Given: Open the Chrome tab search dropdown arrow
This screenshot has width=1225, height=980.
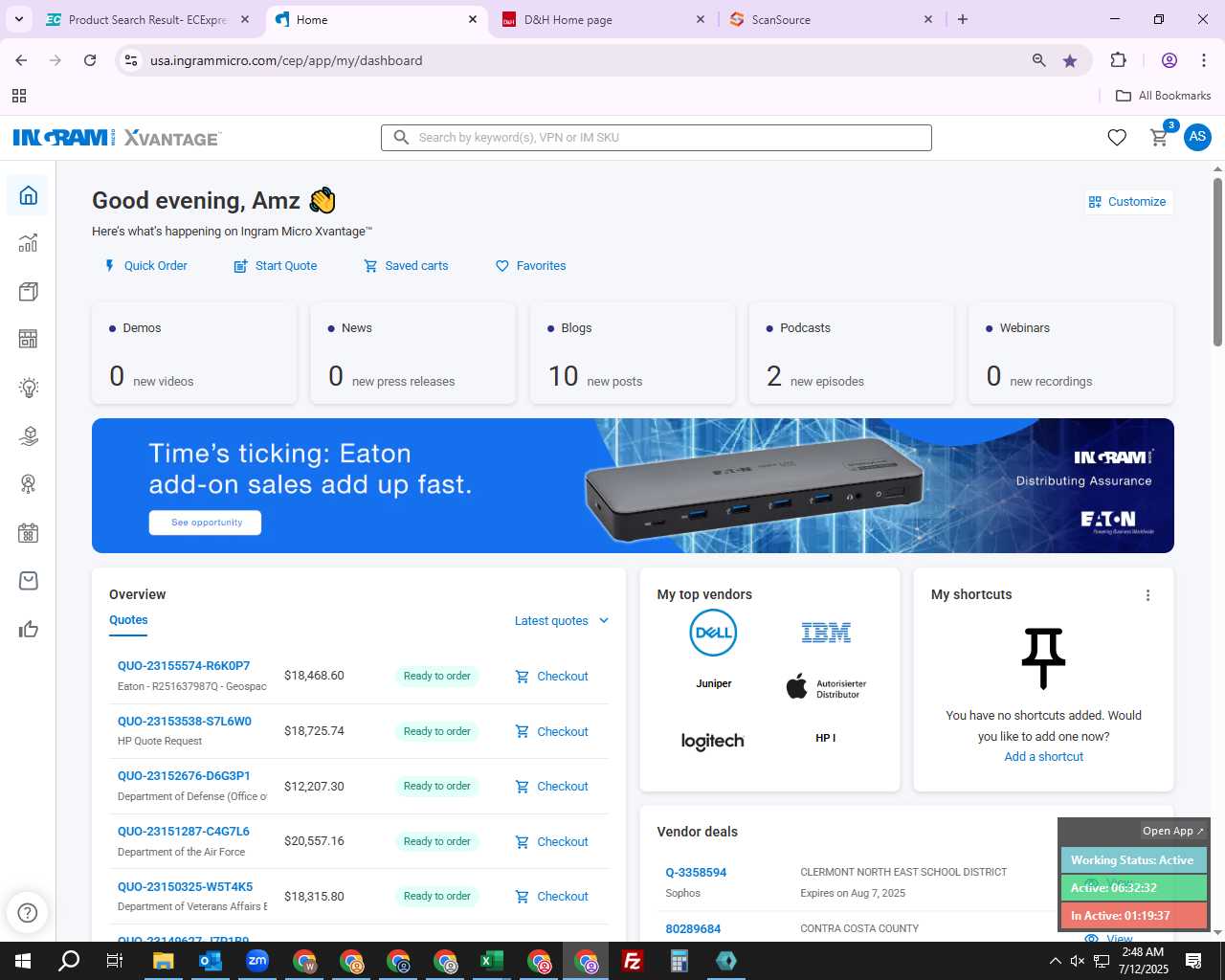Looking at the screenshot, I should 19,19.
